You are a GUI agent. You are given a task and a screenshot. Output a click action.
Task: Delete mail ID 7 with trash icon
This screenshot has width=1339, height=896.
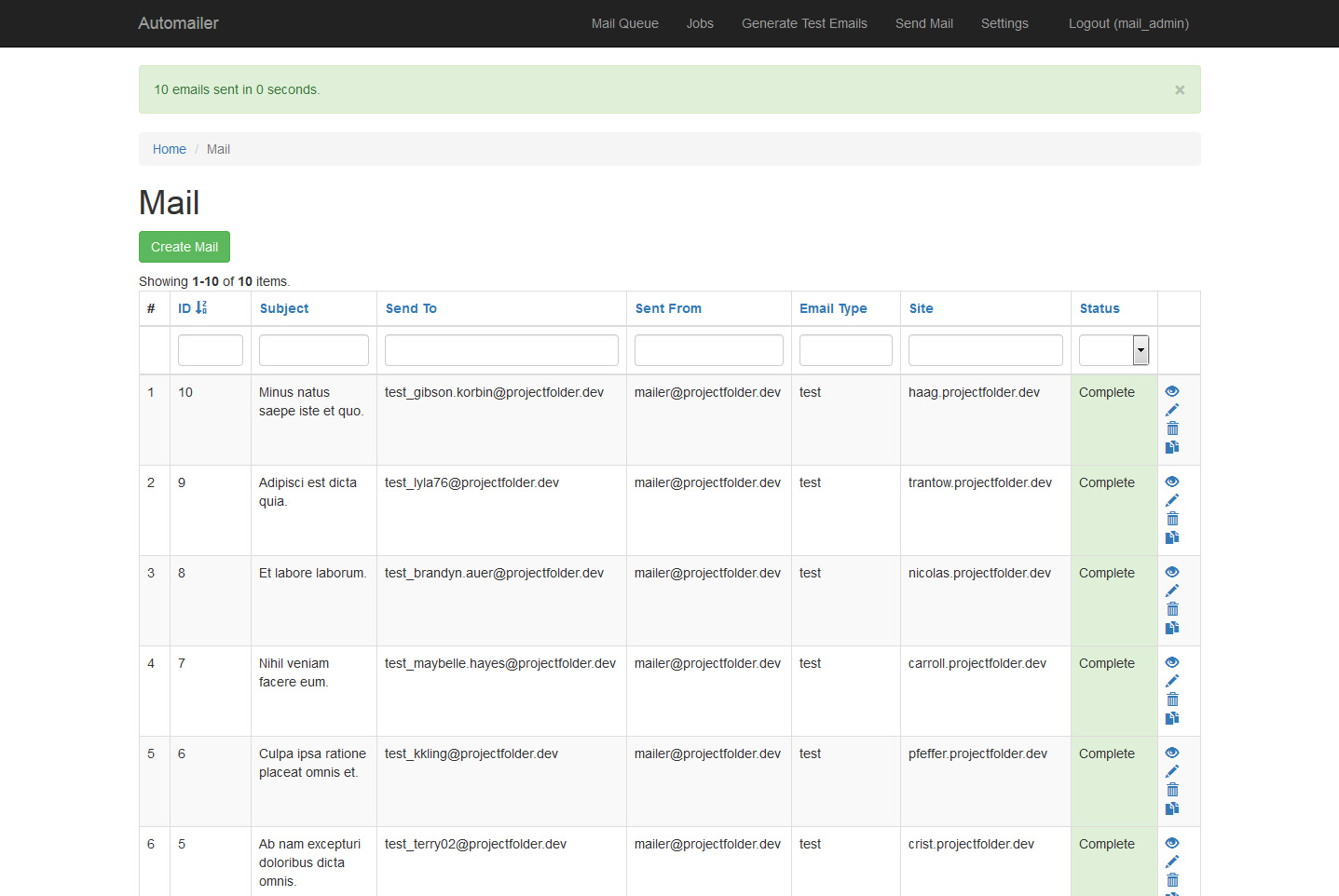(1172, 699)
